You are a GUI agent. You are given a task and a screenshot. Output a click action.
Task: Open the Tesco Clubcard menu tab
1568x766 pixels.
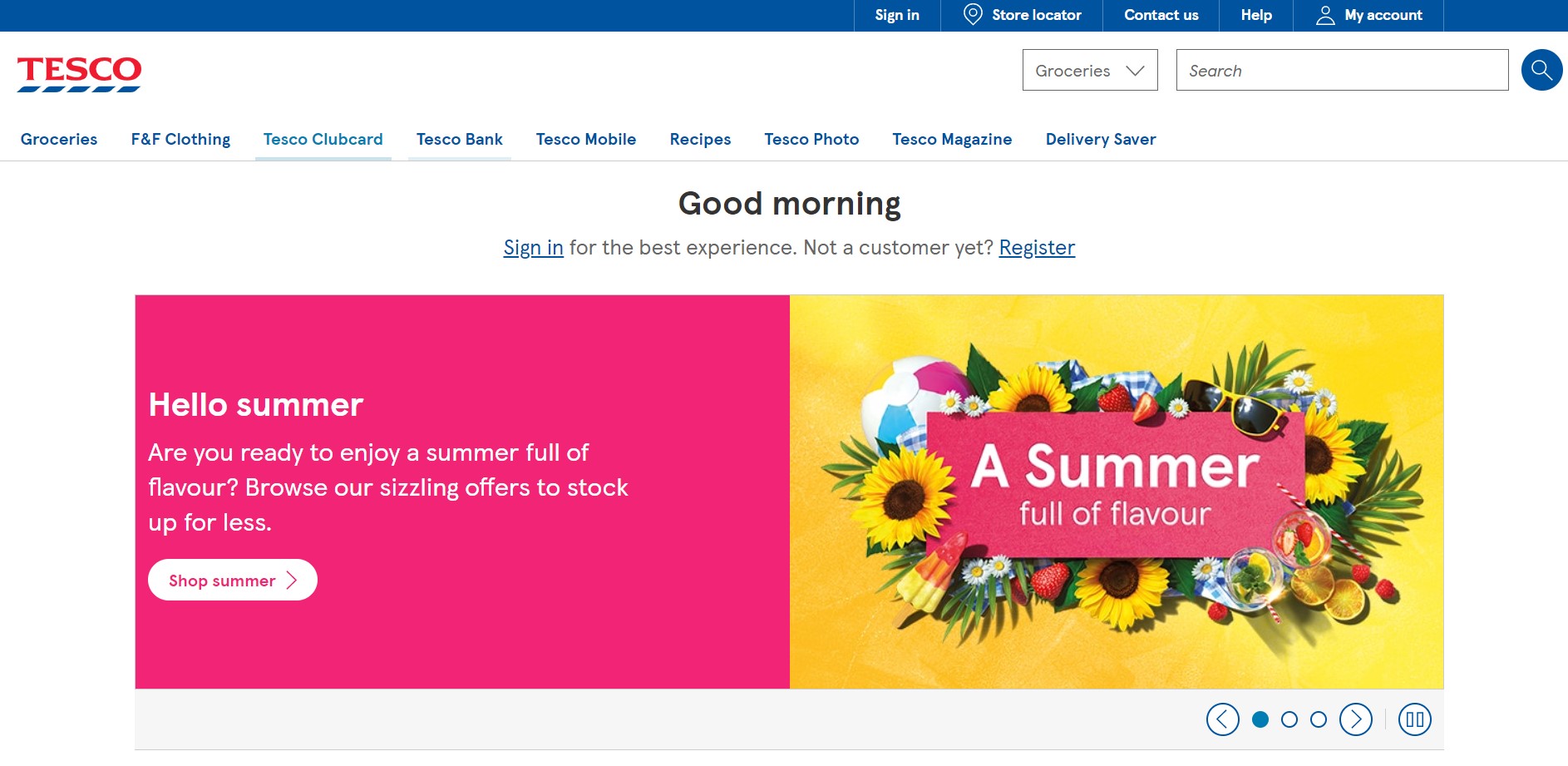coord(323,139)
